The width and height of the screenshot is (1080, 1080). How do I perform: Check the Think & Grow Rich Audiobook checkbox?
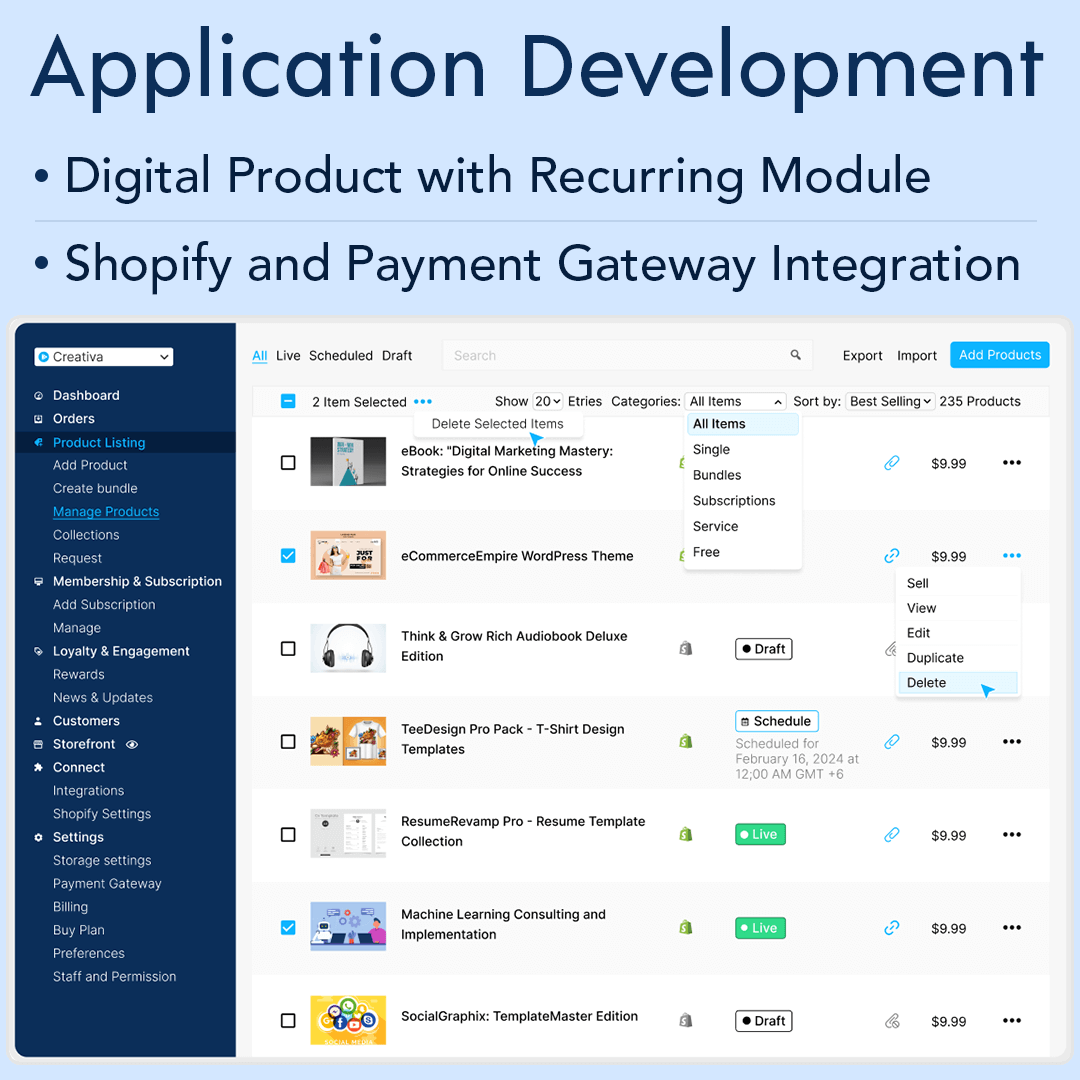coord(288,649)
